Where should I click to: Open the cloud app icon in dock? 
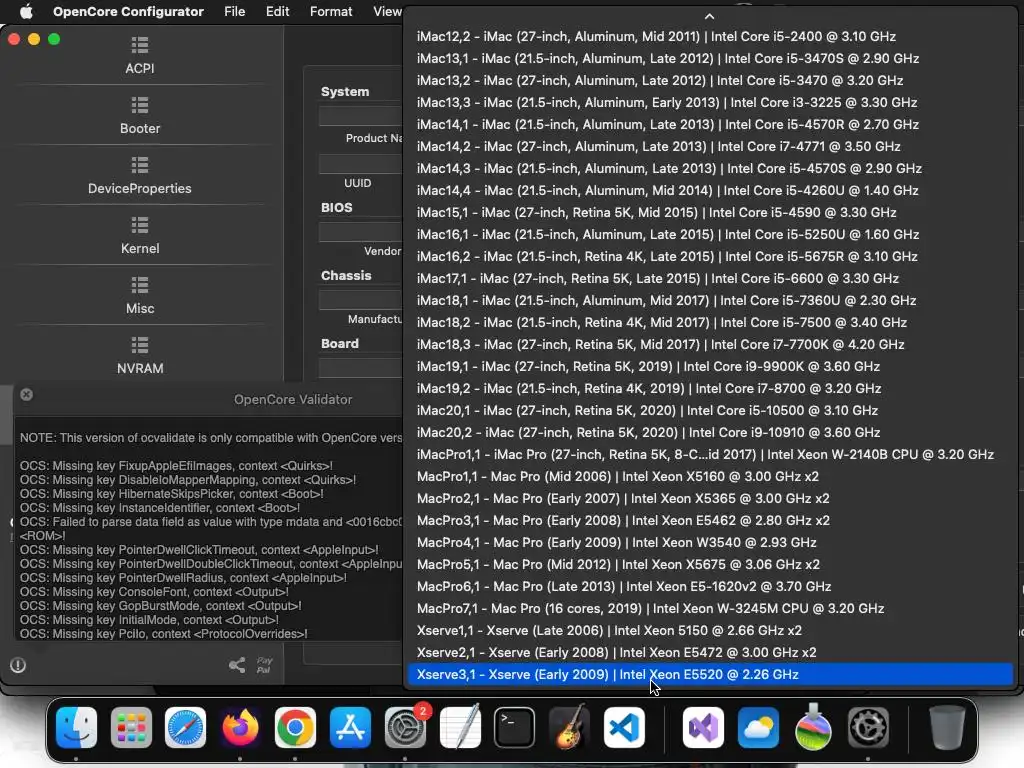(758, 727)
